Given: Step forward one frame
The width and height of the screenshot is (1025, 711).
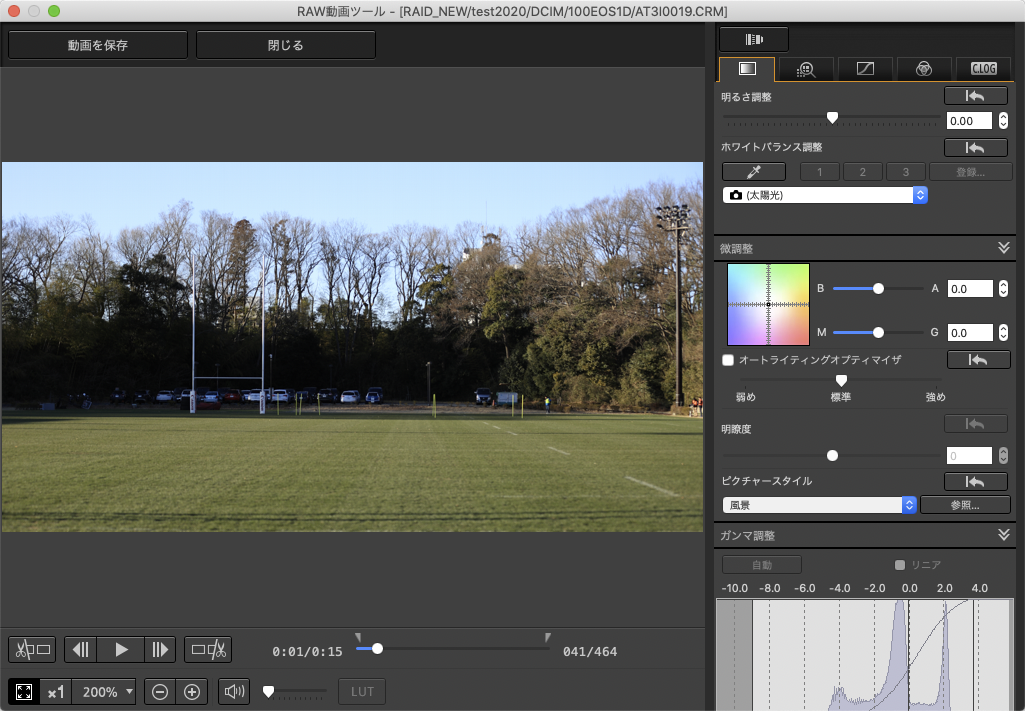Looking at the screenshot, I should tap(159, 650).
